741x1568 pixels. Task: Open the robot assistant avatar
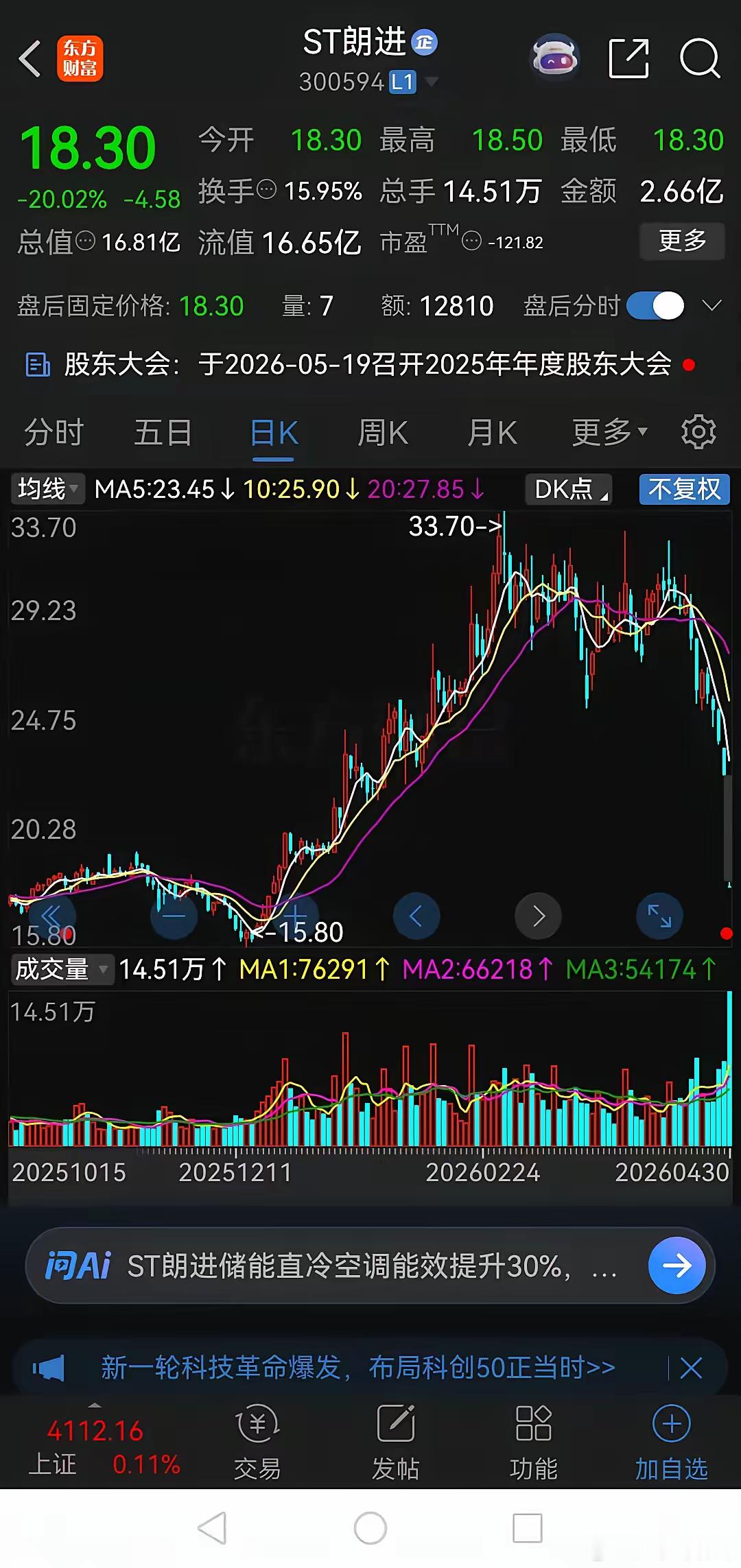click(555, 58)
